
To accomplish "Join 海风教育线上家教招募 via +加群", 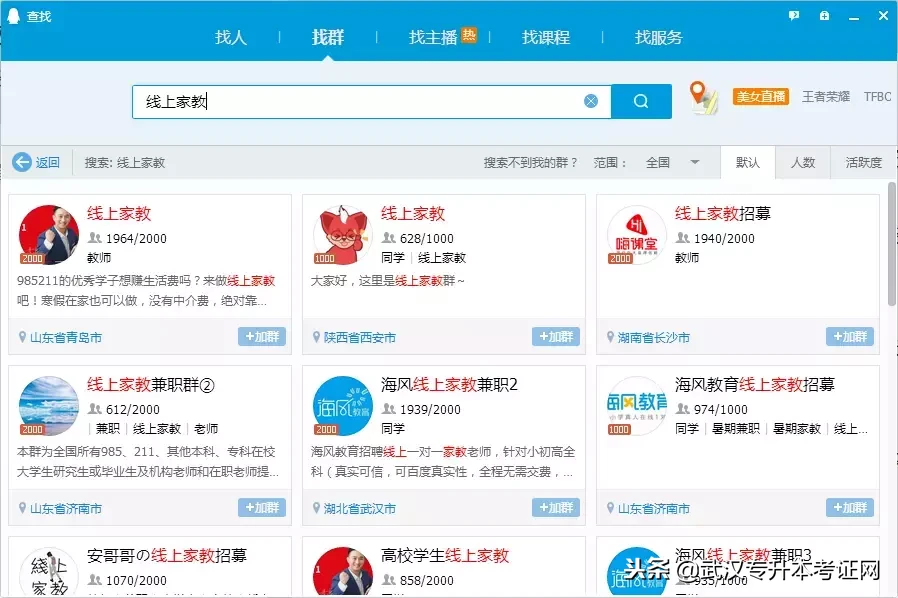I will (x=850, y=507).
